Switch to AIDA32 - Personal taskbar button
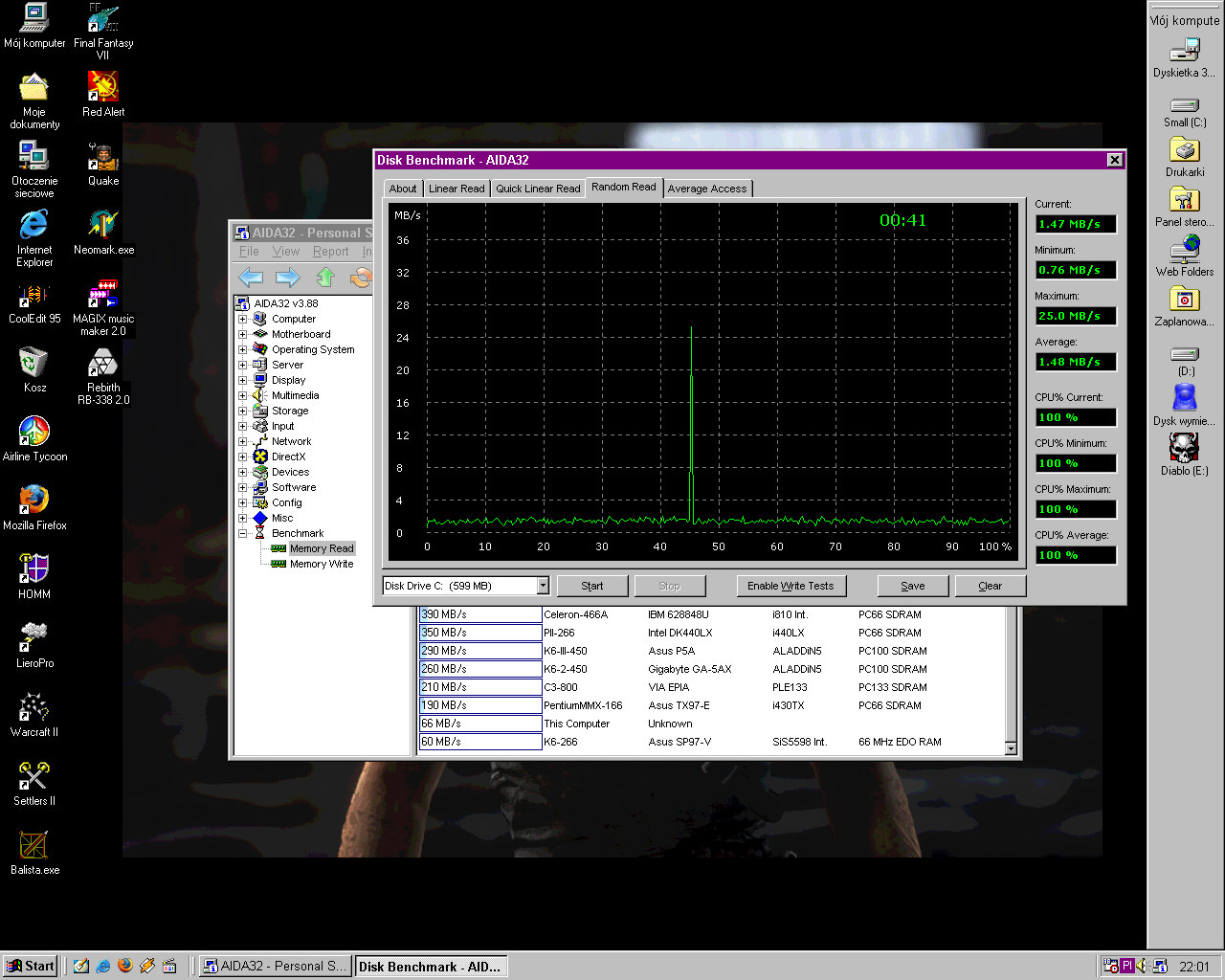This screenshot has width=1225, height=980. point(275,967)
